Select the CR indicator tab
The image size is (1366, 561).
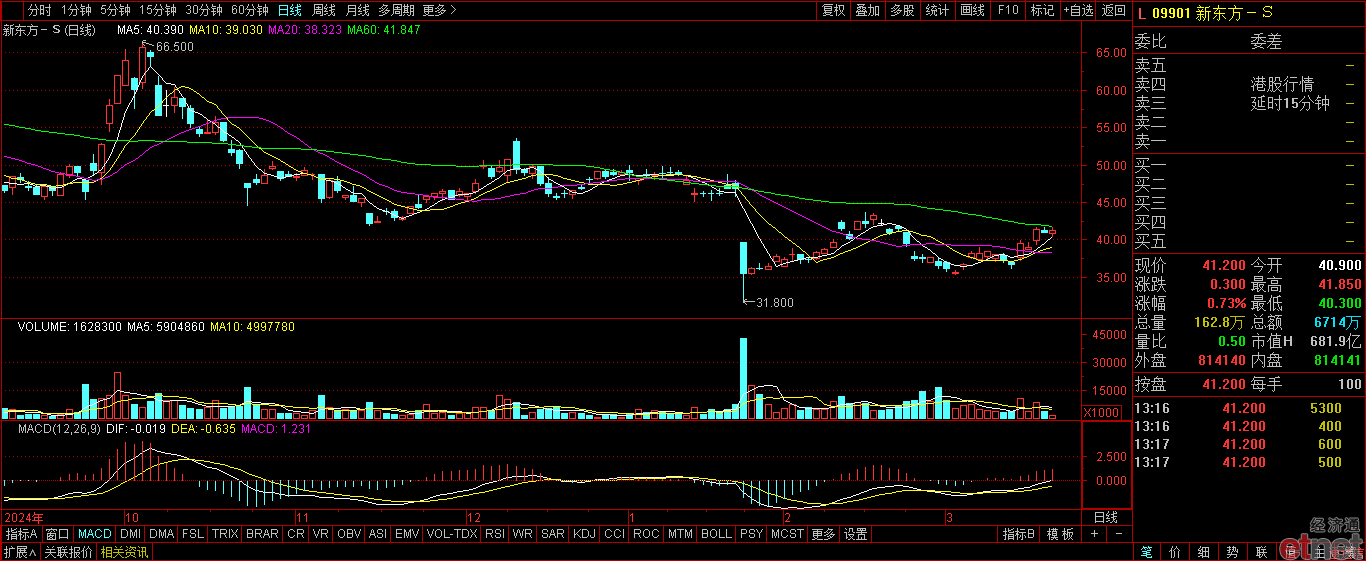click(296, 534)
